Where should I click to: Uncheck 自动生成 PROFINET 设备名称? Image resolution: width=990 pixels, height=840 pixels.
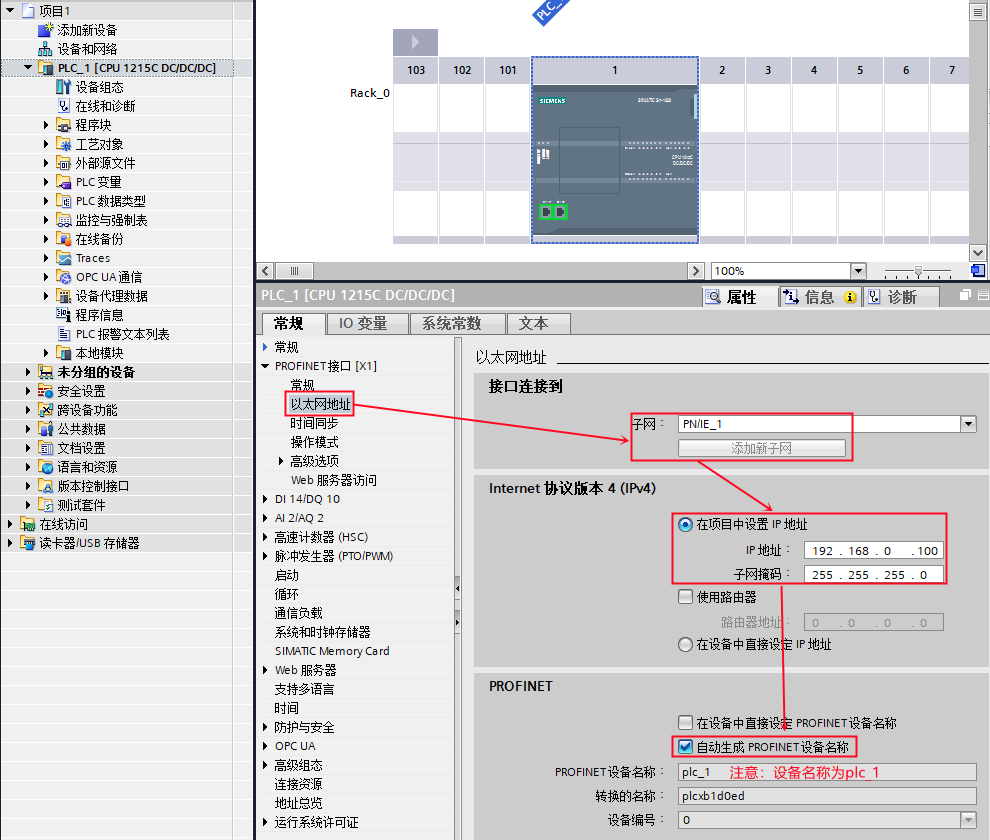coord(685,747)
